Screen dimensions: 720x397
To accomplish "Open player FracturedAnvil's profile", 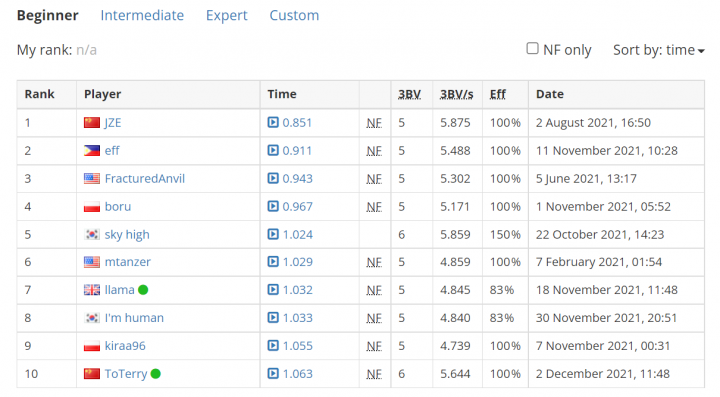I will [145, 179].
